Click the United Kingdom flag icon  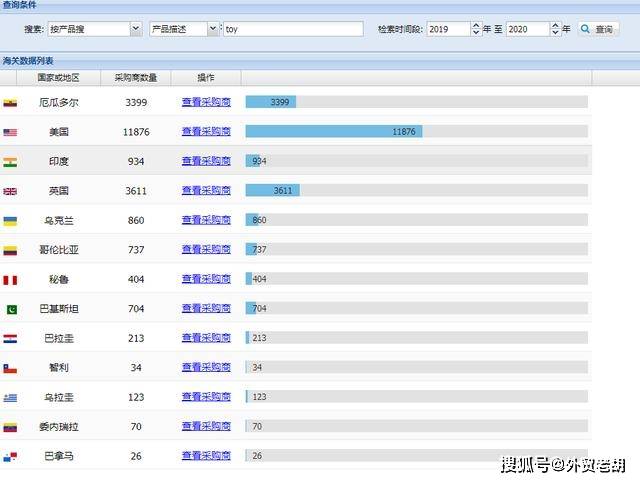click(x=10, y=191)
